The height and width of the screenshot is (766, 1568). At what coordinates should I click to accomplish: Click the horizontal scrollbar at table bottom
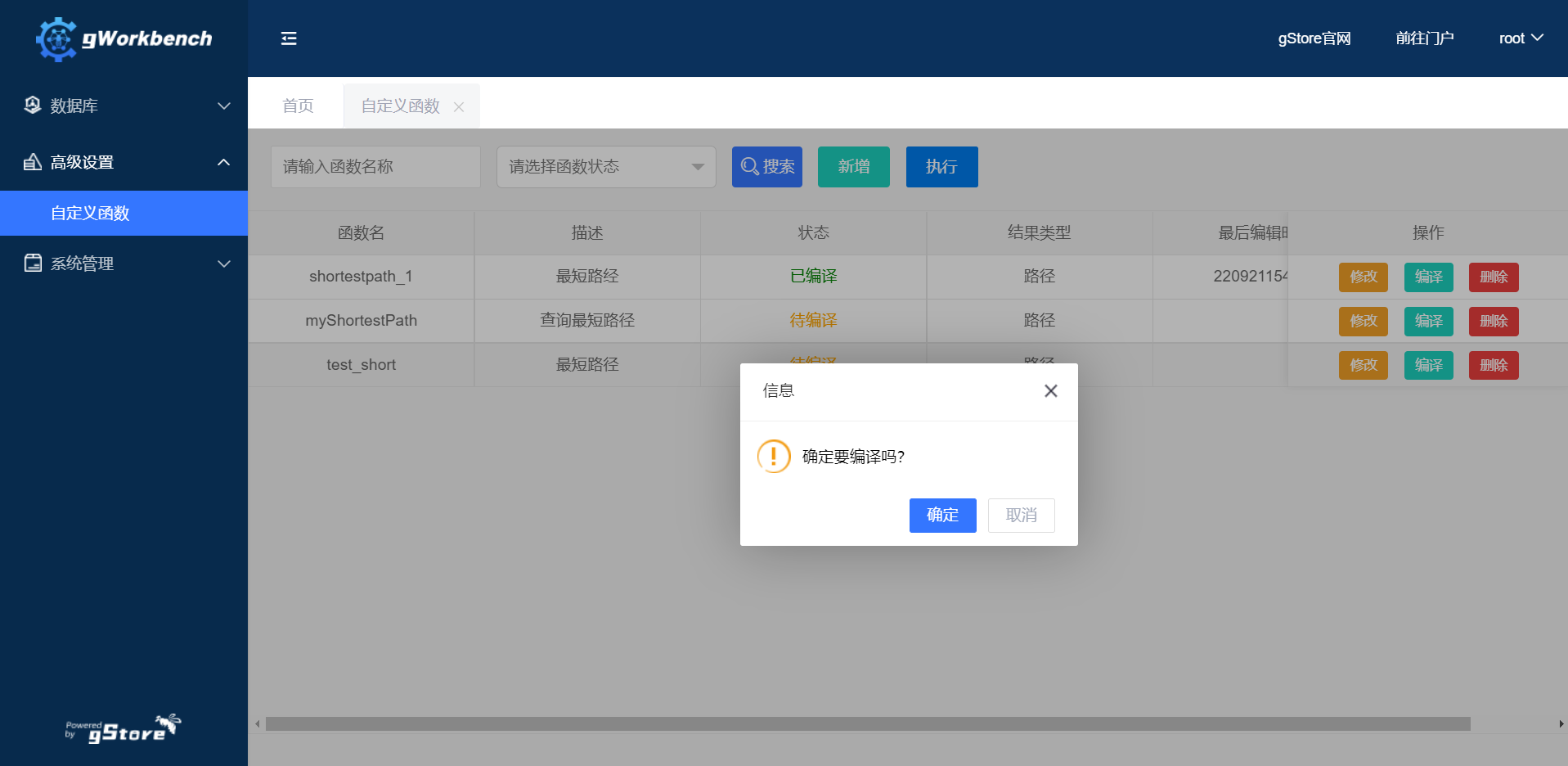click(x=867, y=724)
